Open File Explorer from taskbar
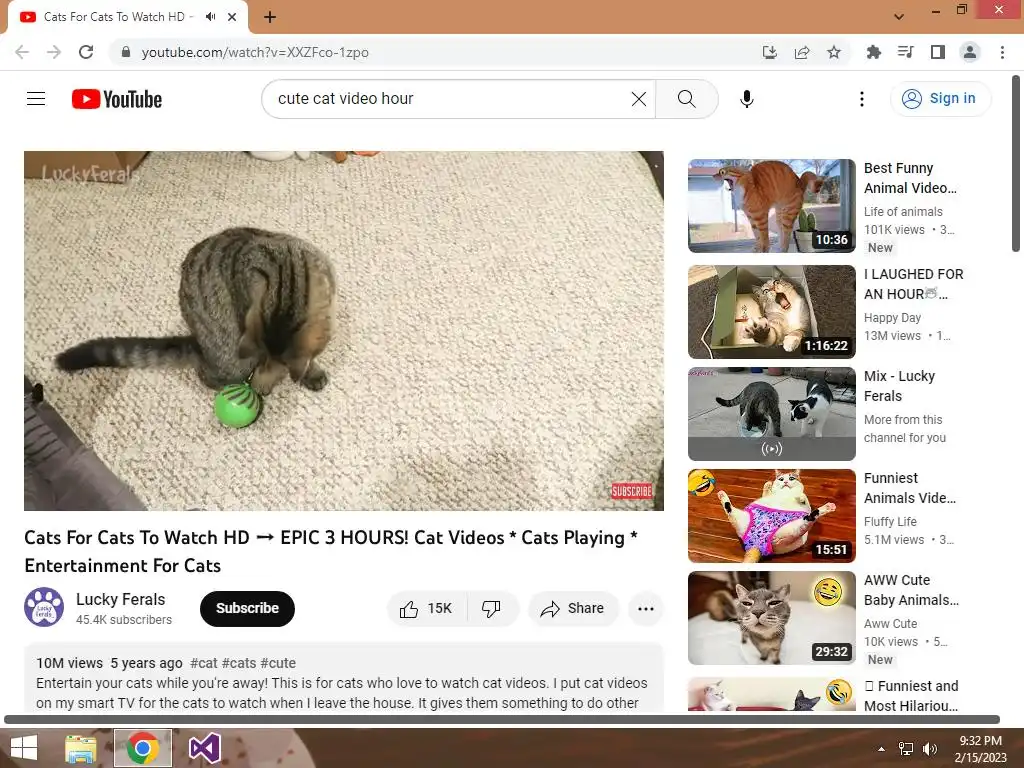1024x768 pixels. pyautogui.click(x=80, y=748)
